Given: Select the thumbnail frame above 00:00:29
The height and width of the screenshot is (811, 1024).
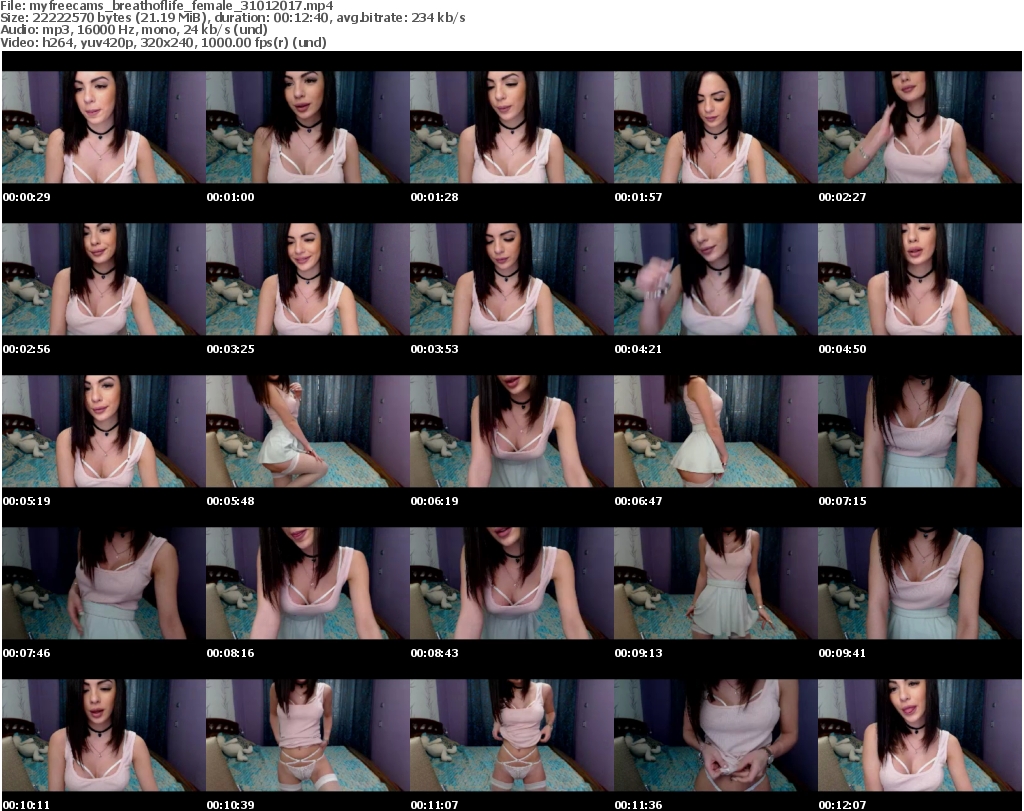Looking at the screenshot, I should pos(103,127).
